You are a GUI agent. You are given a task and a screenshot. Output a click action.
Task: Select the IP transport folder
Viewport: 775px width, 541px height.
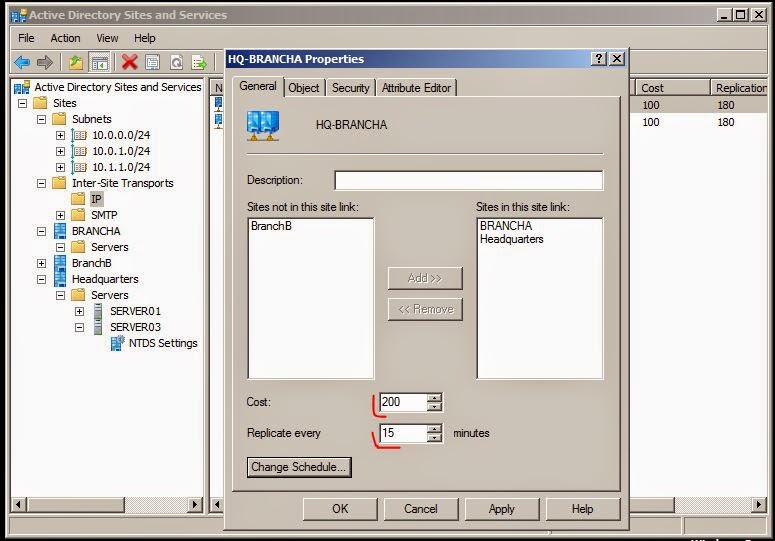(96, 199)
